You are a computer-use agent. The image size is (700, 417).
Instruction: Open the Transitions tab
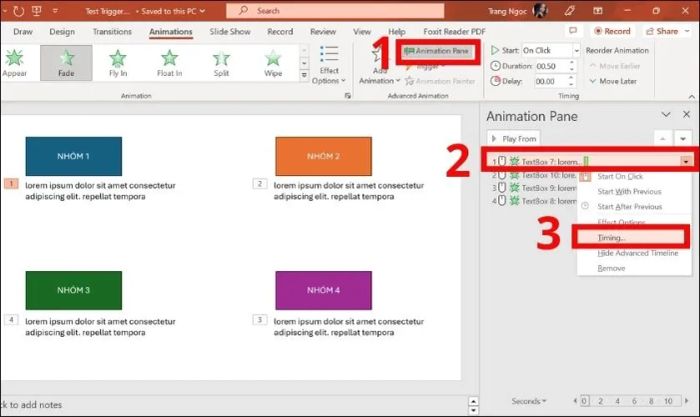112,32
